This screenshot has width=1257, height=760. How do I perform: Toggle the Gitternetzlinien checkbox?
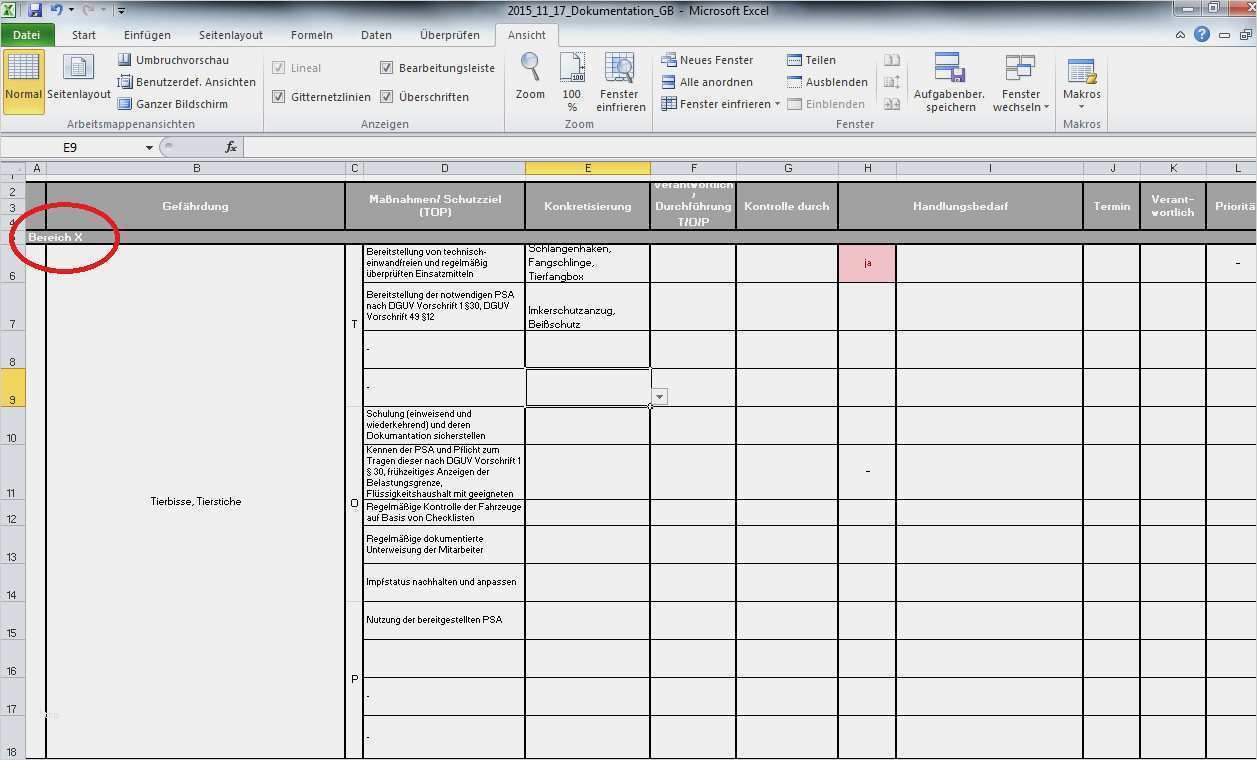pyautogui.click(x=279, y=97)
